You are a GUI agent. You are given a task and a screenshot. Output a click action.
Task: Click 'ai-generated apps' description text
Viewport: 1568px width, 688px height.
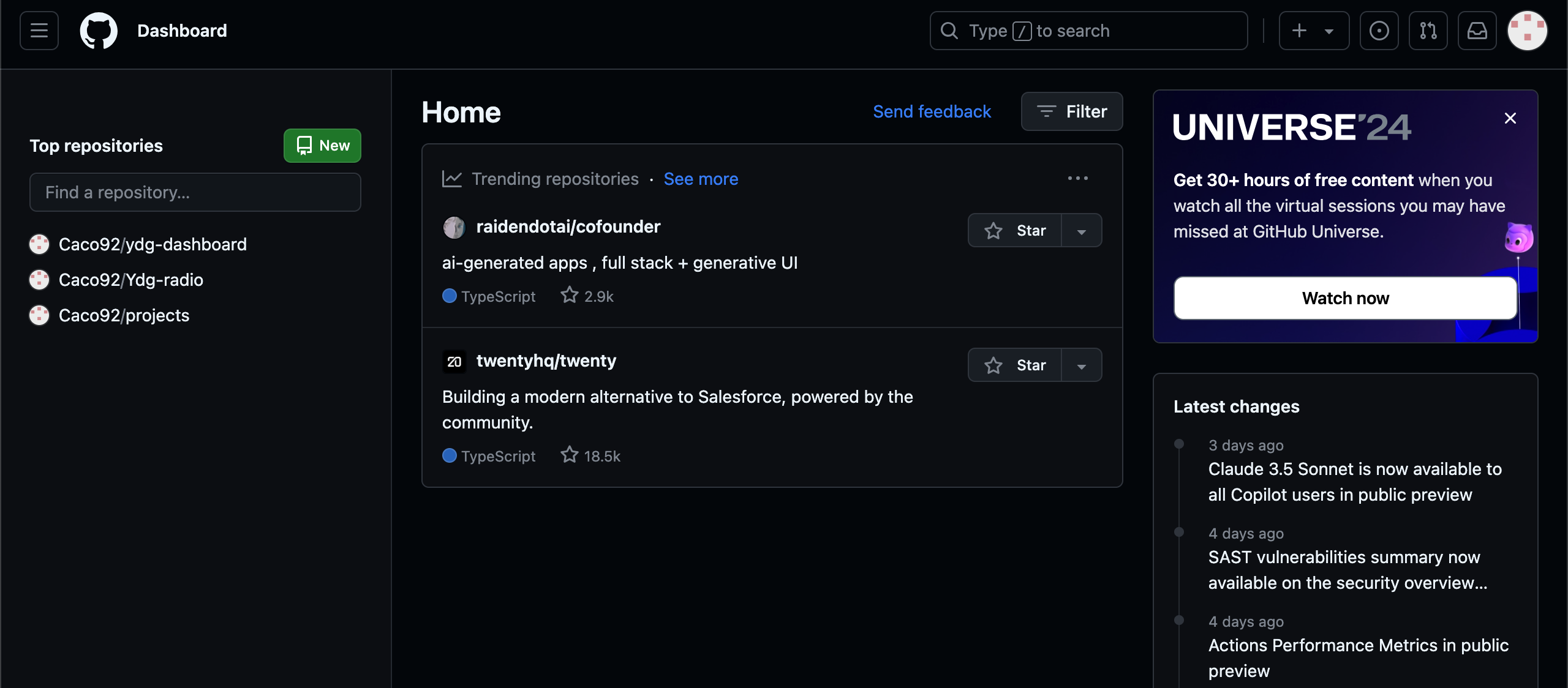click(x=620, y=263)
